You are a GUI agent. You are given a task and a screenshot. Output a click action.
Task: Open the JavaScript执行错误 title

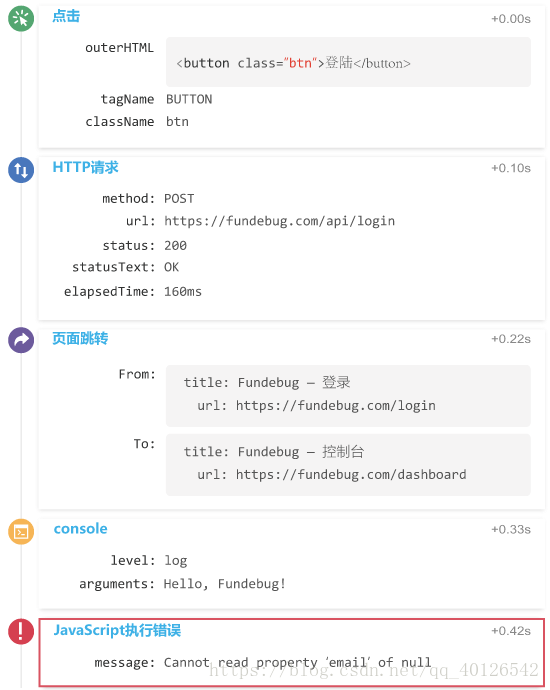click(117, 630)
